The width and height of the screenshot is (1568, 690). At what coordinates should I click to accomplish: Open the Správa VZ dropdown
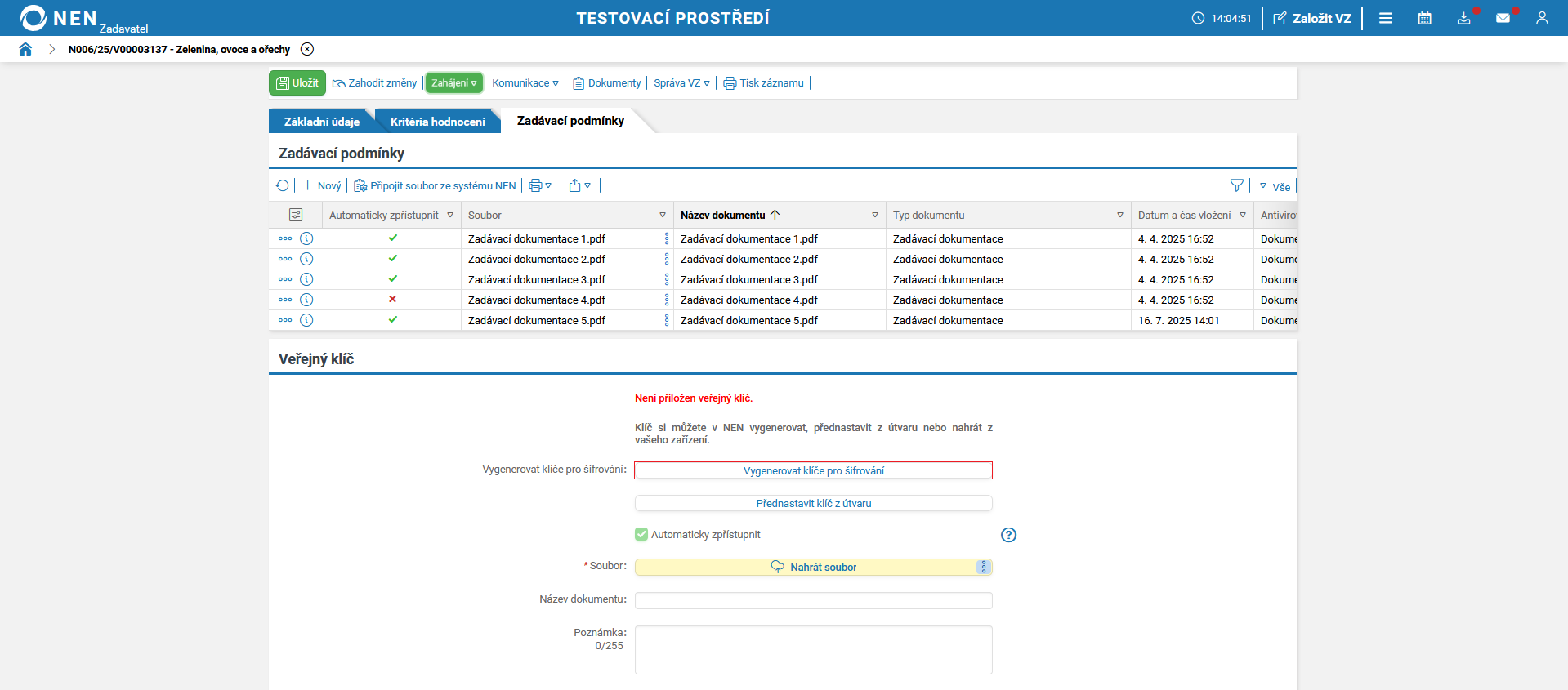(x=681, y=82)
